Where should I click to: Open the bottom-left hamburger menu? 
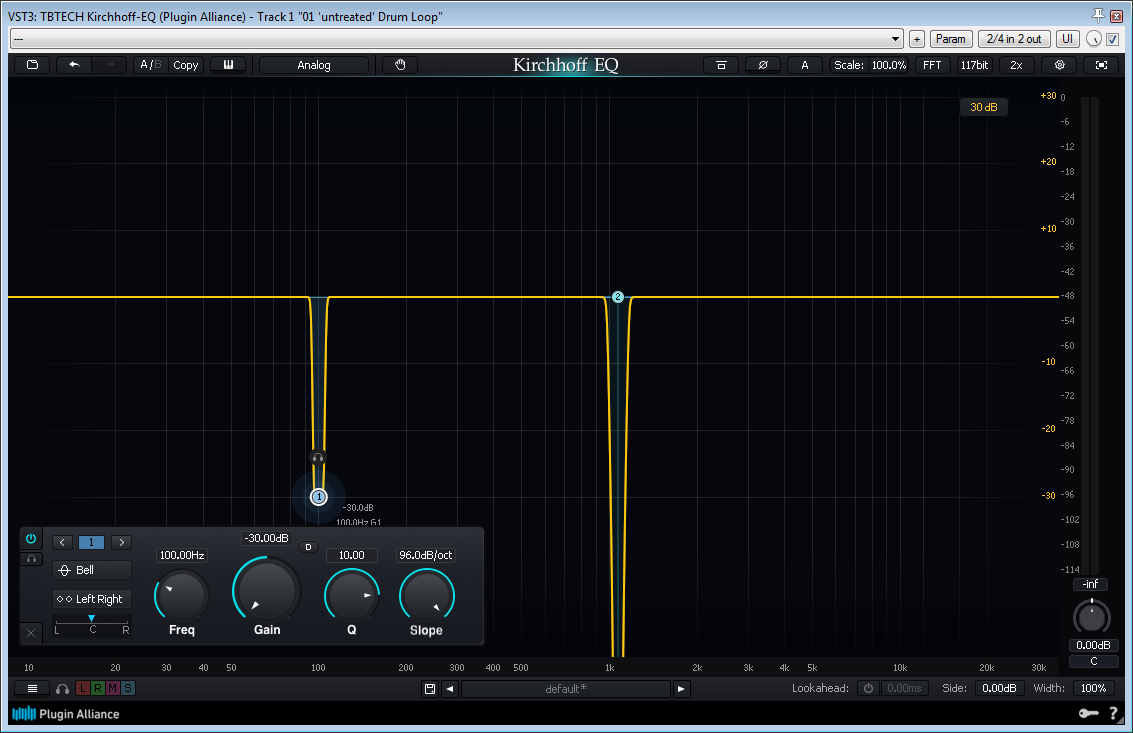coord(32,689)
